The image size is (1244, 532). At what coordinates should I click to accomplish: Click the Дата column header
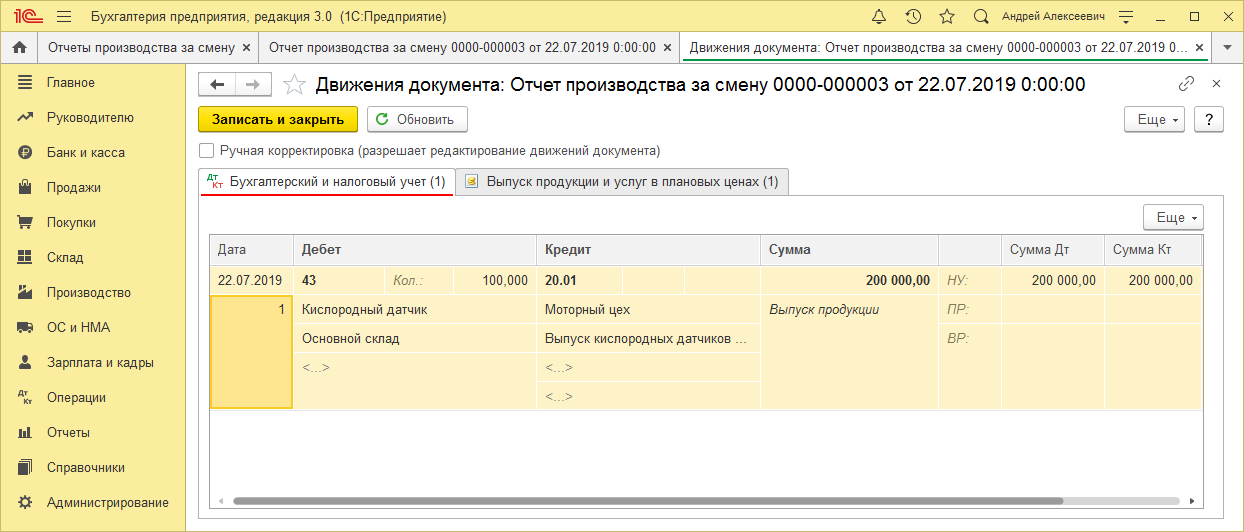point(251,249)
